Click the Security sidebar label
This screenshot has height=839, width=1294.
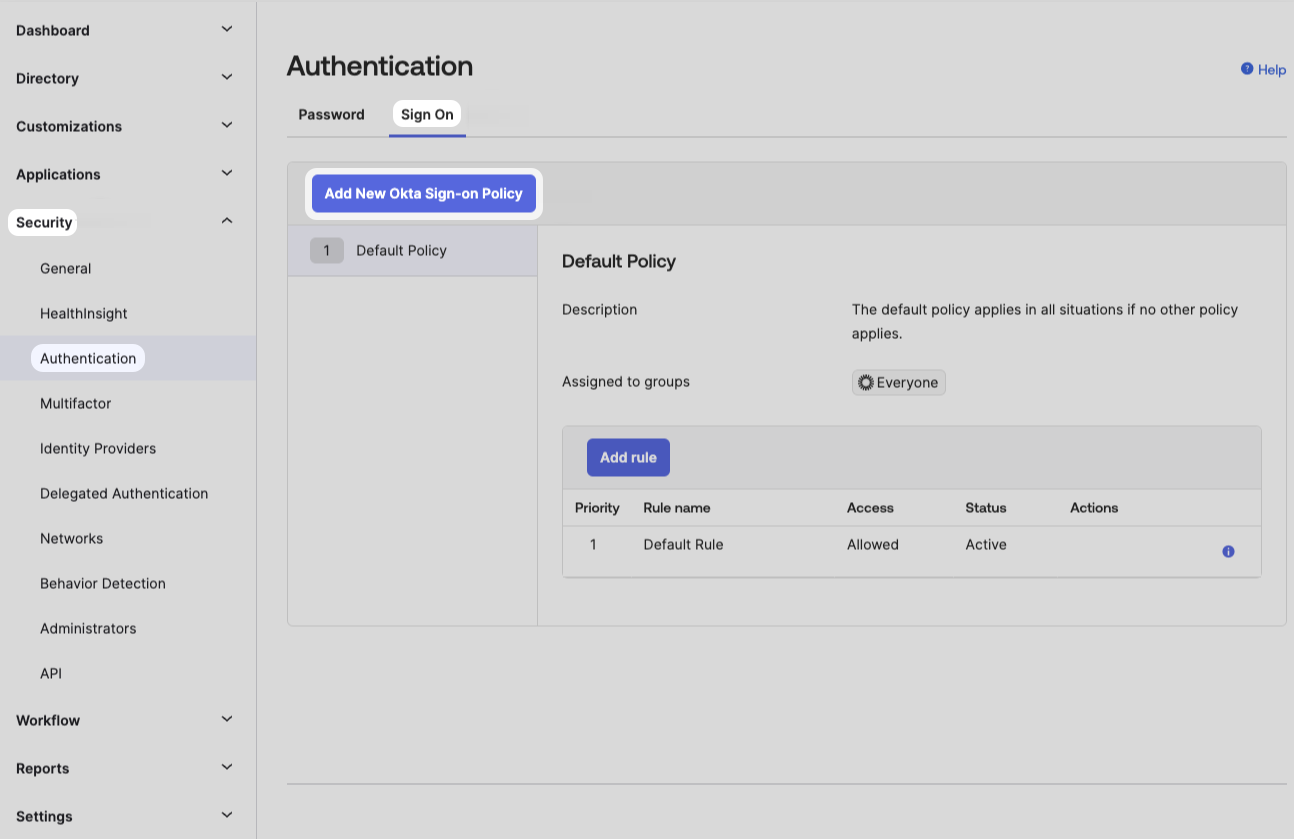(44, 222)
